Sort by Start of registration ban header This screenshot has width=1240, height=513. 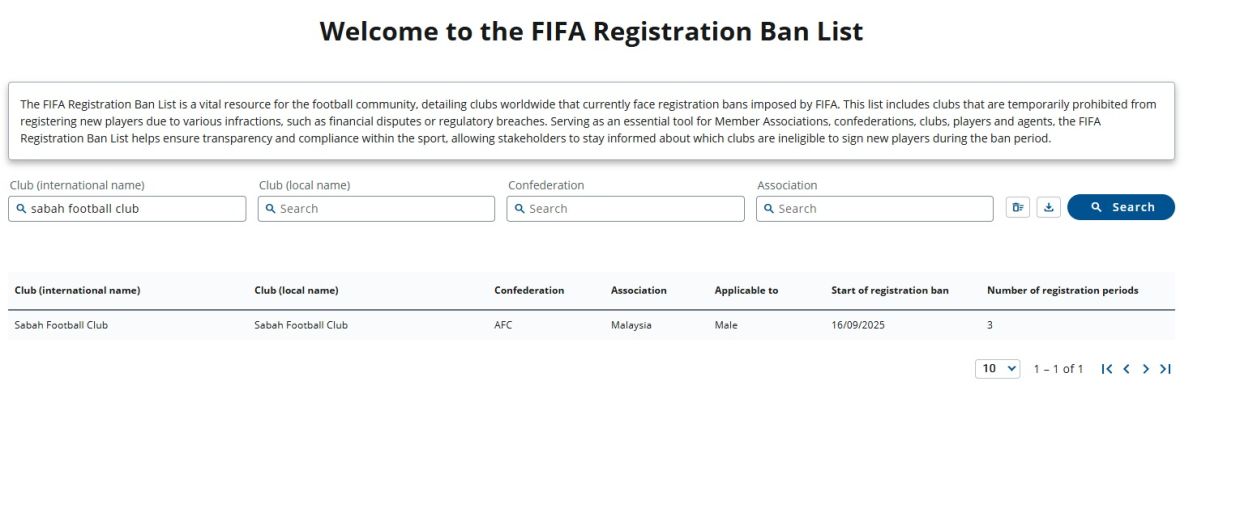890,290
